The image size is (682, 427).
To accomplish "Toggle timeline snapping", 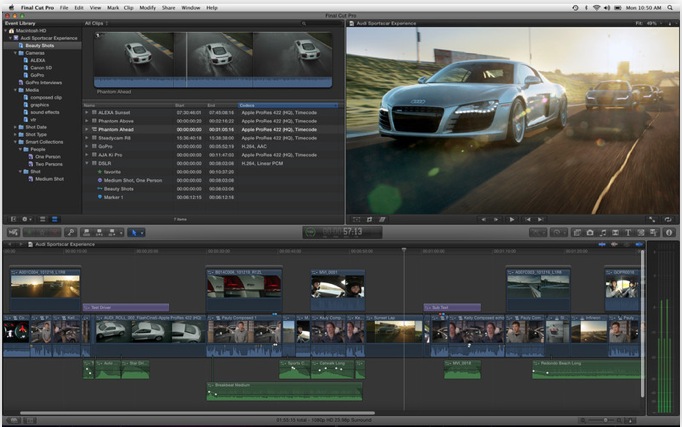I will coord(639,244).
